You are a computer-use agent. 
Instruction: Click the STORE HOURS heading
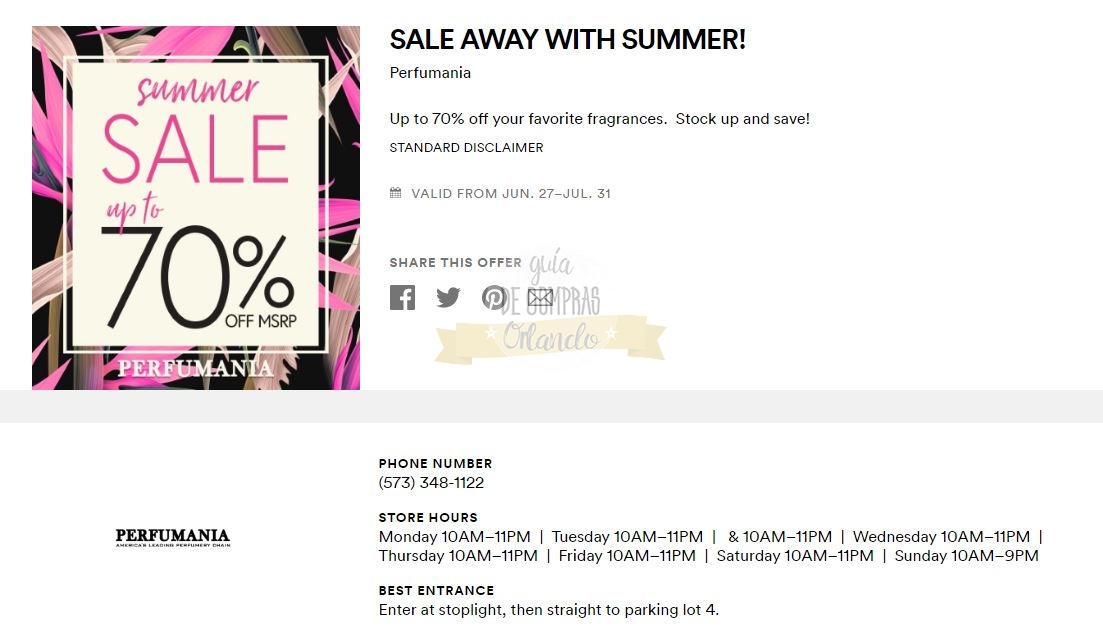(x=428, y=518)
